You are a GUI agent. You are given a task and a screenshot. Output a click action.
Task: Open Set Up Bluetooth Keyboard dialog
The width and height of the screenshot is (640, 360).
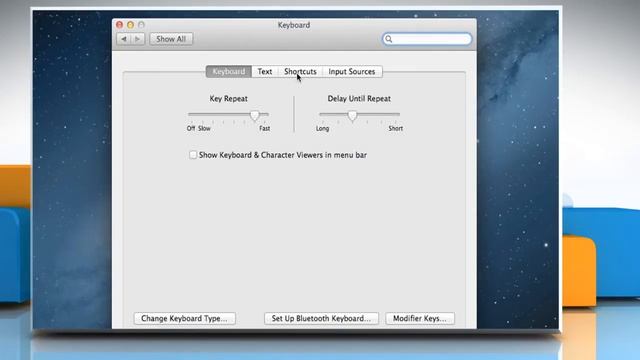(x=321, y=318)
